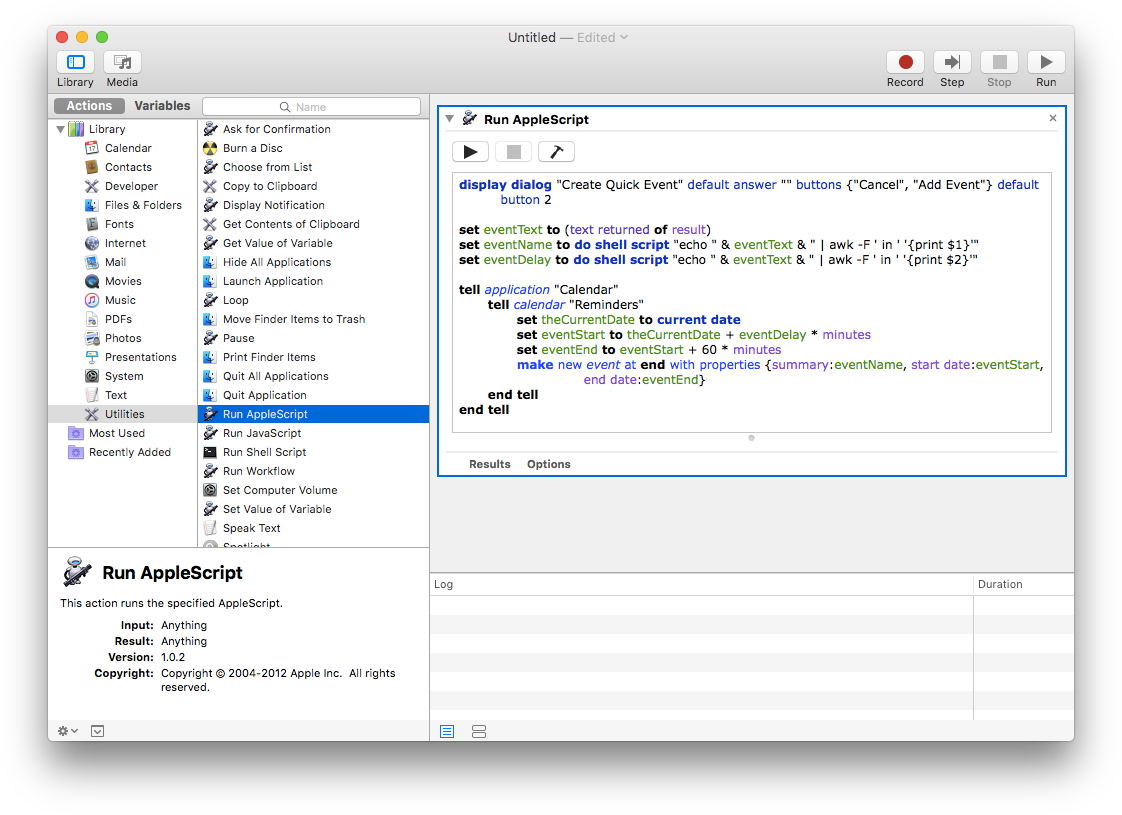Select Calendar category in Library
This screenshot has height=815, width=1122.
(x=128, y=148)
